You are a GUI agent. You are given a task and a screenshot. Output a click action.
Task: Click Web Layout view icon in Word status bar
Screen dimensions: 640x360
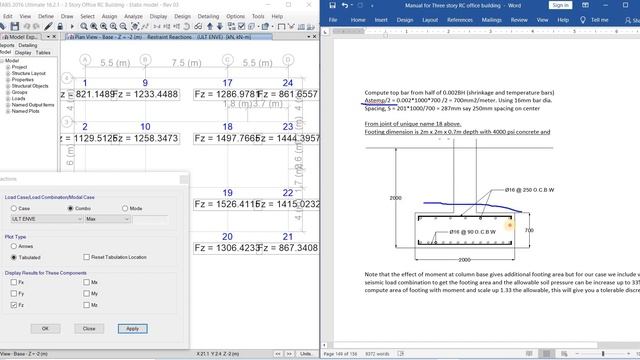tap(564, 353)
